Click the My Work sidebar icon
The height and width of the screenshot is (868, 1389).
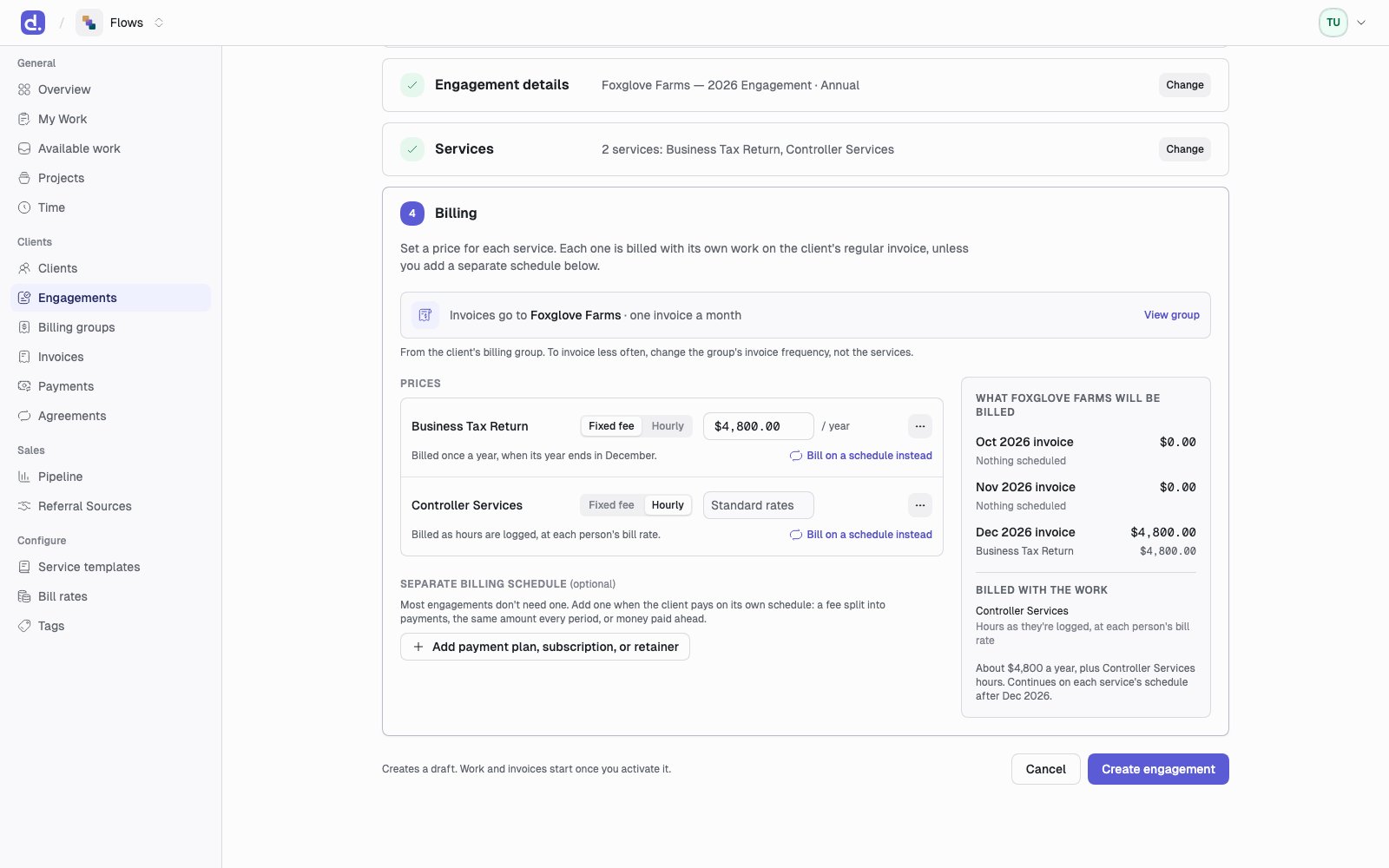click(24, 119)
